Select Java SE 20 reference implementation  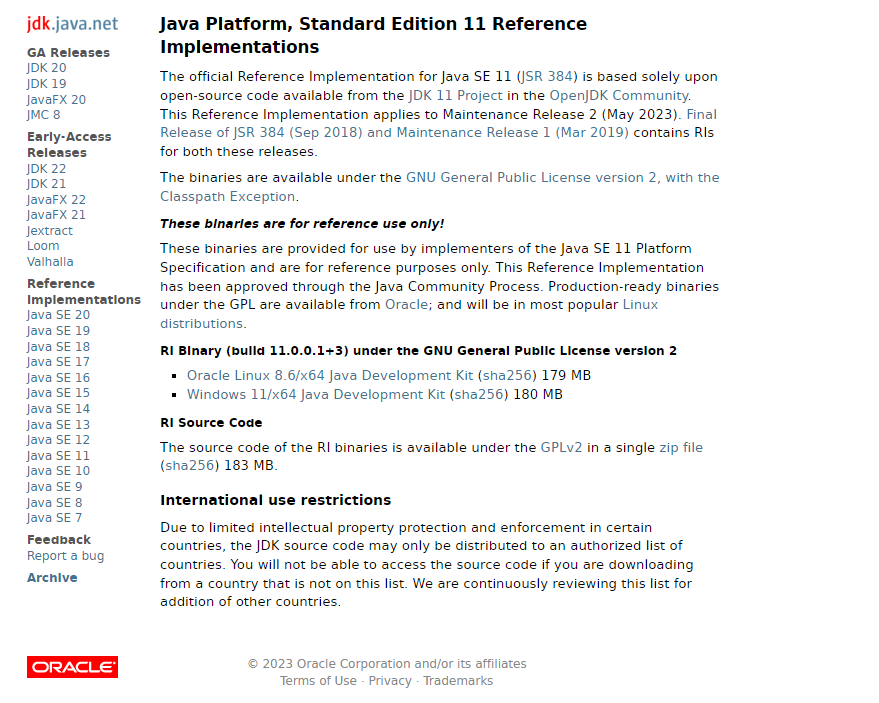58,315
